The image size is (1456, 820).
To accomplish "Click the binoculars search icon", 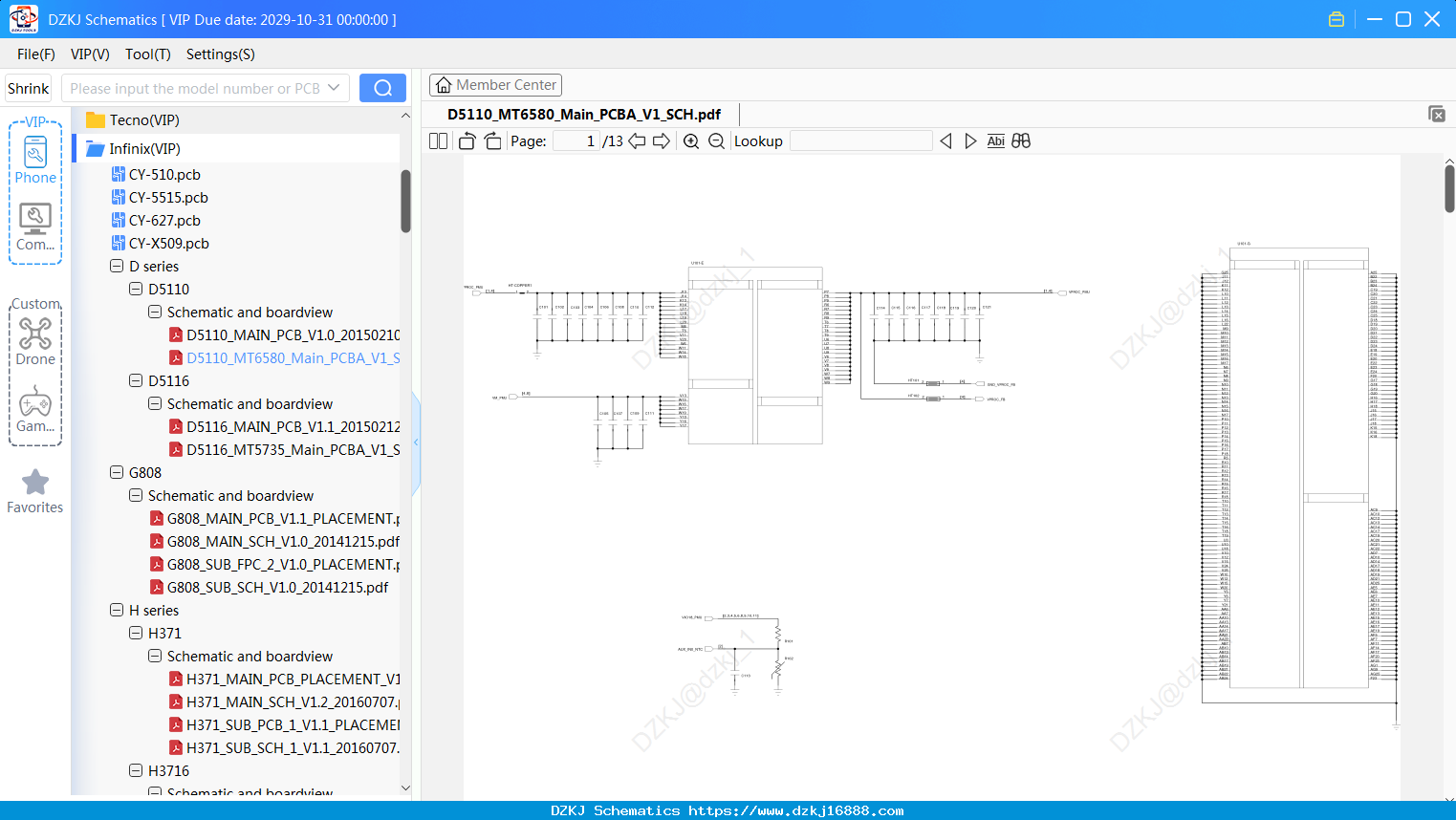I will (1021, 141).
